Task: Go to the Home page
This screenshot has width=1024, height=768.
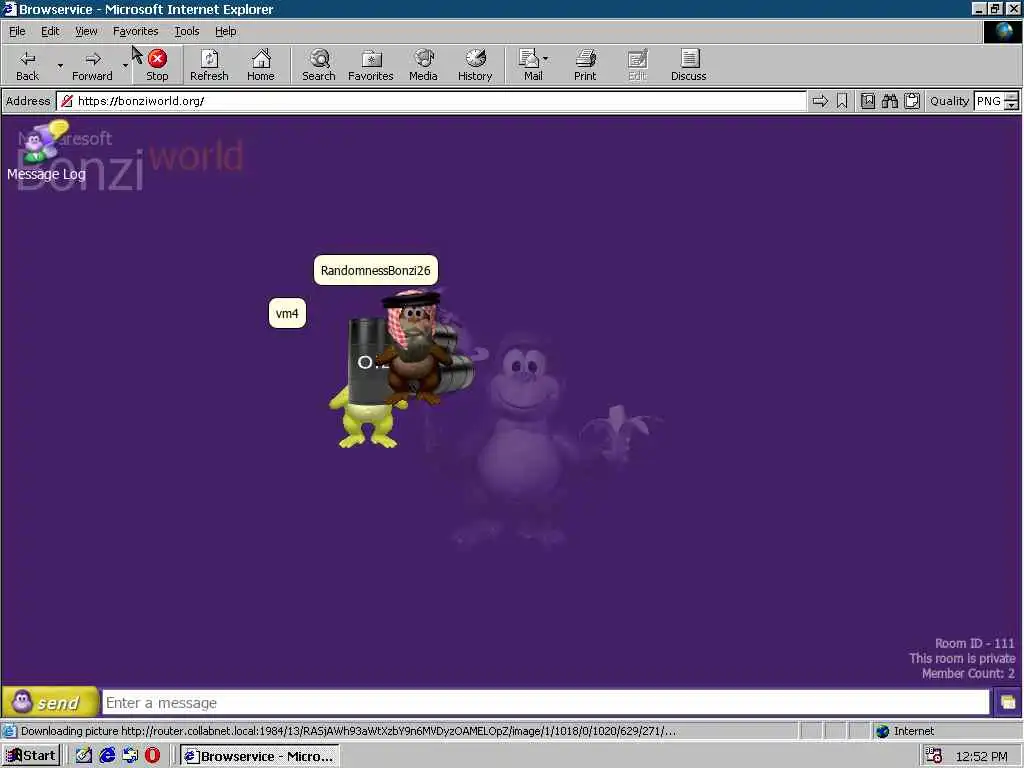Action: coord(261,65)
